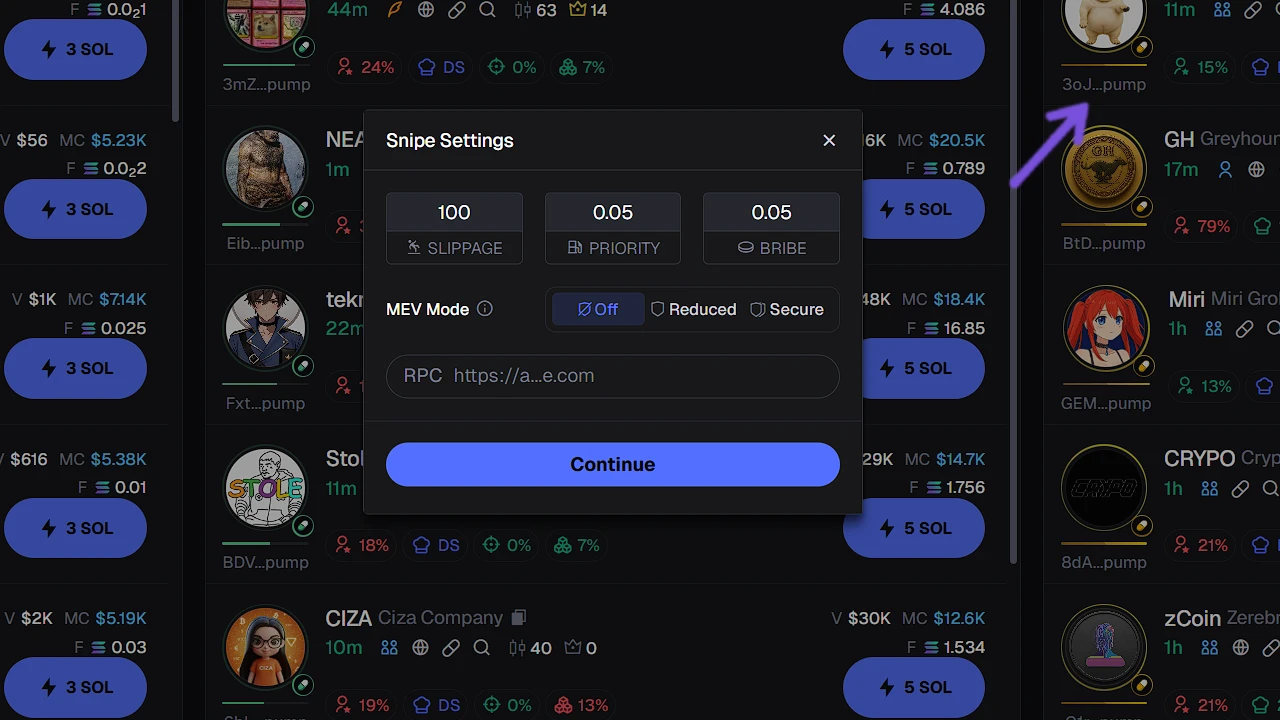Click the RPC URL input field
The width and height of the screenshot is (1280, 720).
tap(612, 376)
